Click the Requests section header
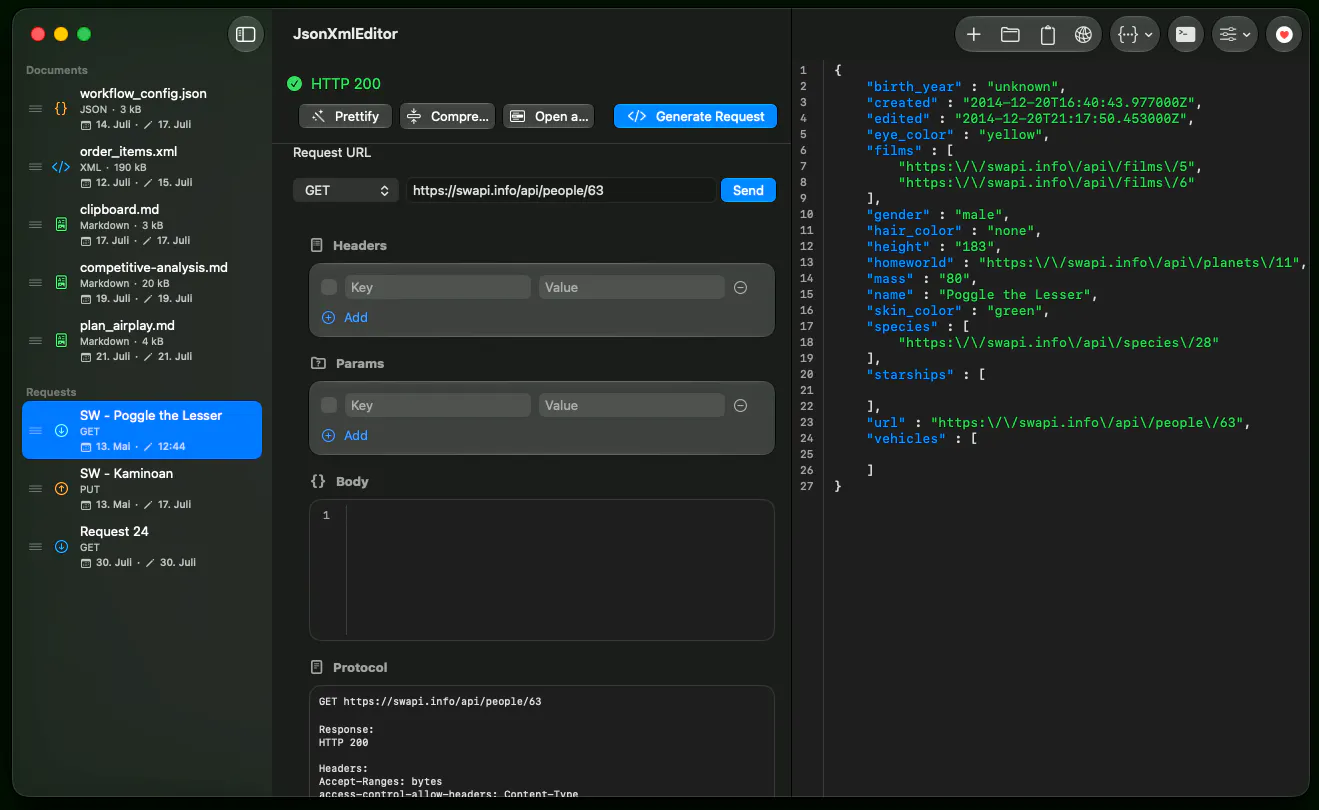This screenshot has width=1319, height=810. tap(51, 392)
